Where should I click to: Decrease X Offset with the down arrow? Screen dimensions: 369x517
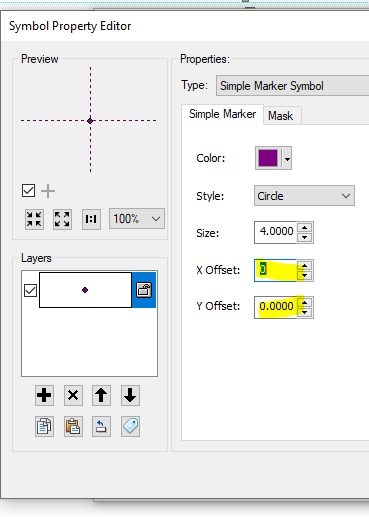coord(304,275)
